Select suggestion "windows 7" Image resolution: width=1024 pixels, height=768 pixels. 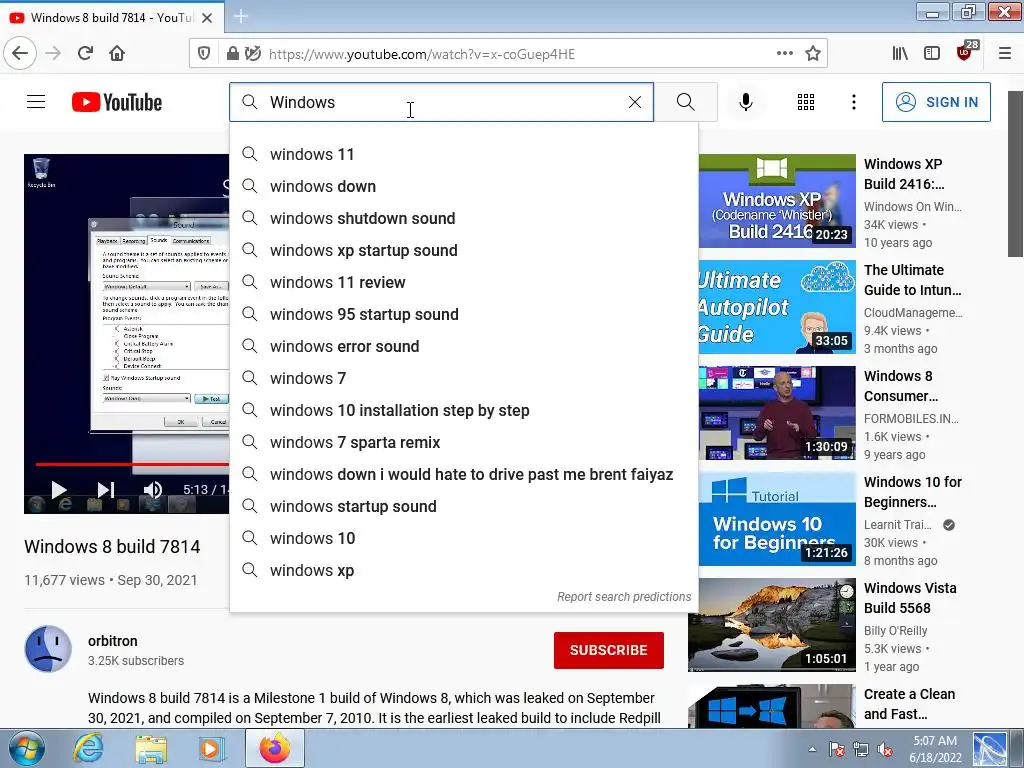(464, 379)
